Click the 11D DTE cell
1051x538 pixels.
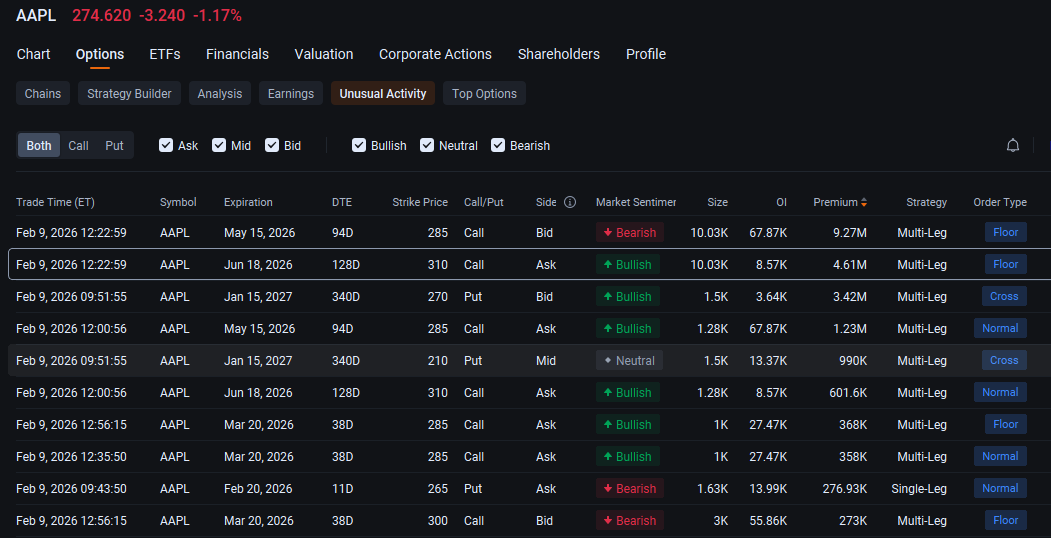343,488
